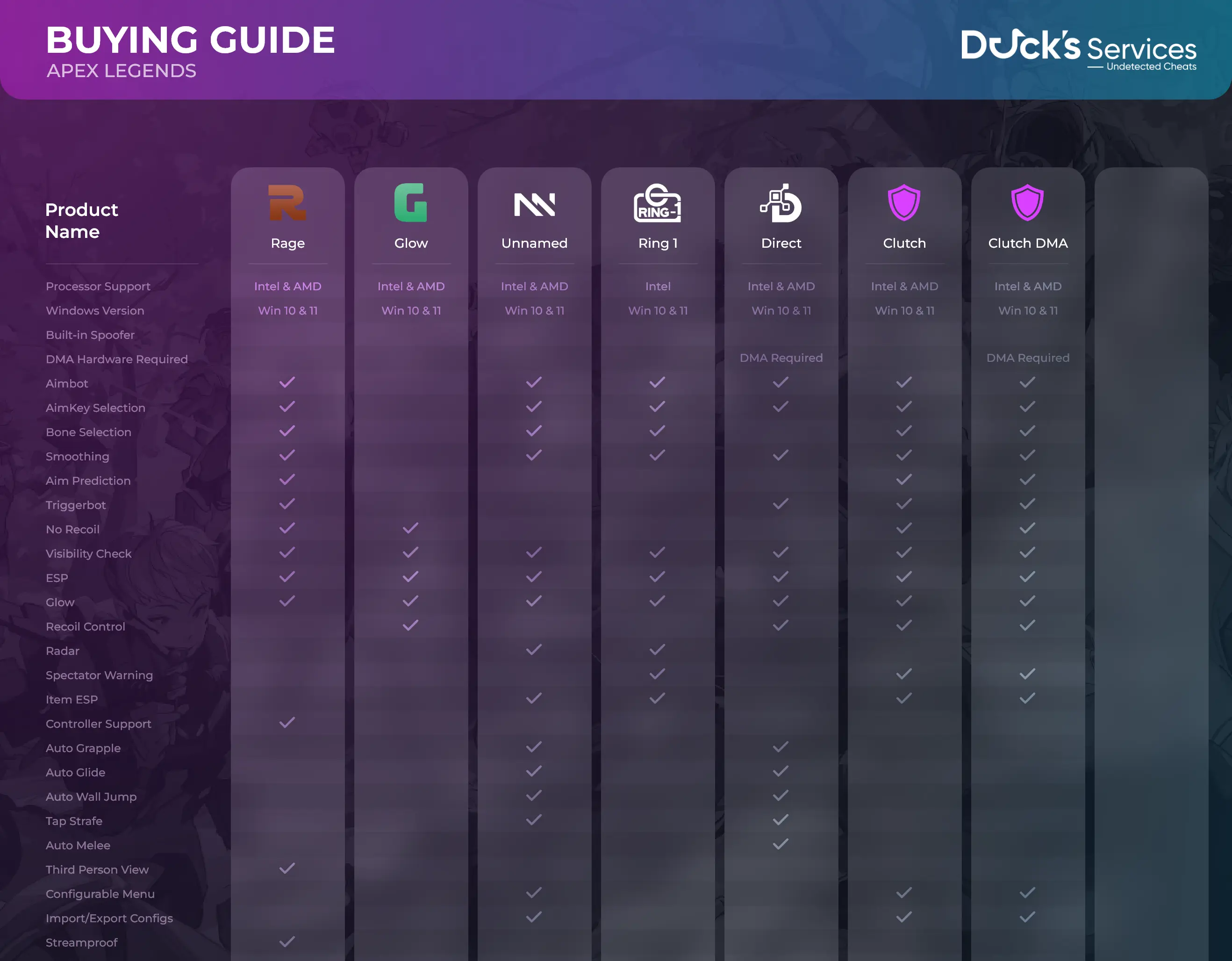
Task: Click Rage's Streamproof checkmark
Action: pos(287,941)
